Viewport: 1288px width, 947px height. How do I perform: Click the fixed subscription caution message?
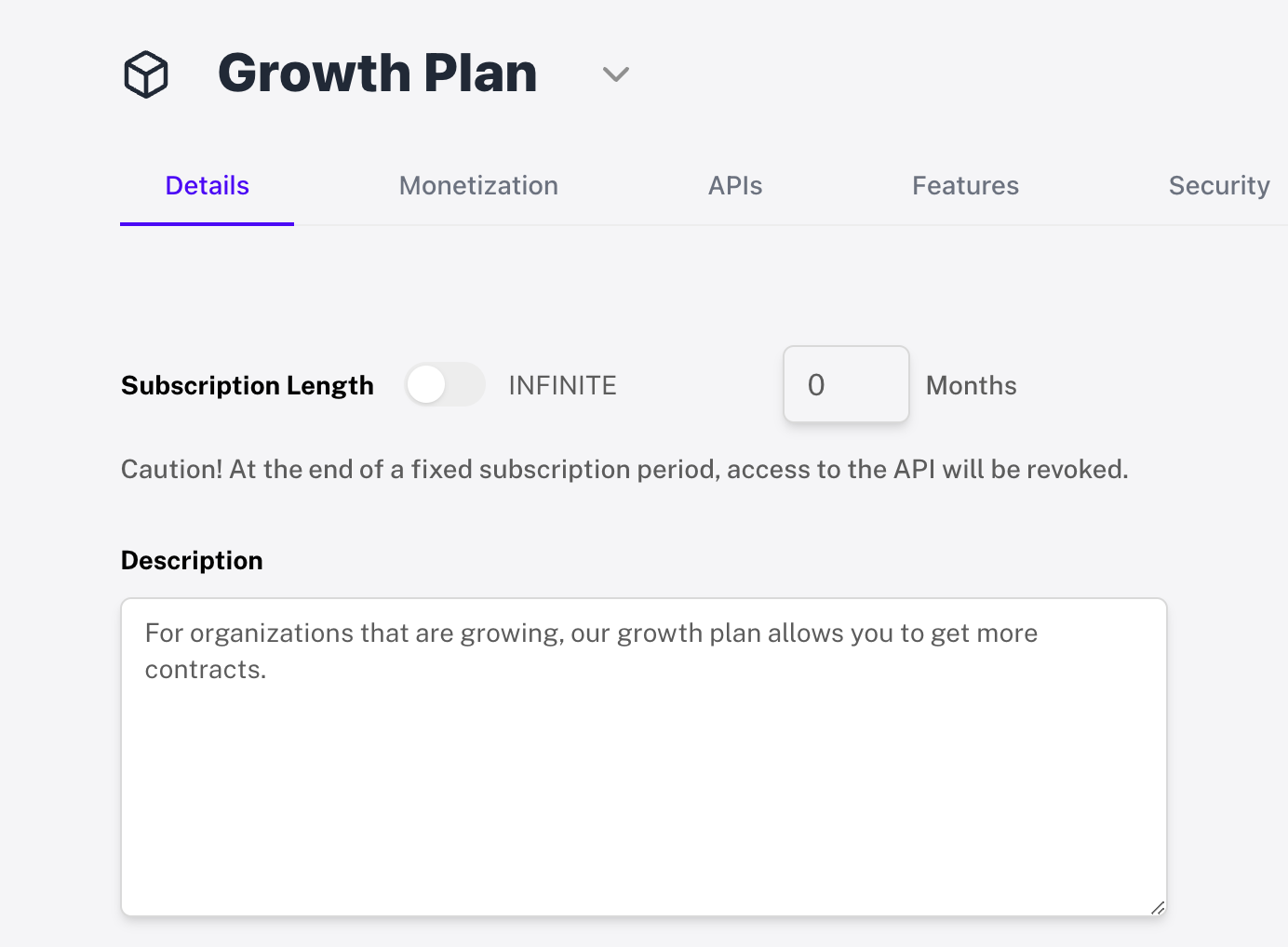pos(624,469)
